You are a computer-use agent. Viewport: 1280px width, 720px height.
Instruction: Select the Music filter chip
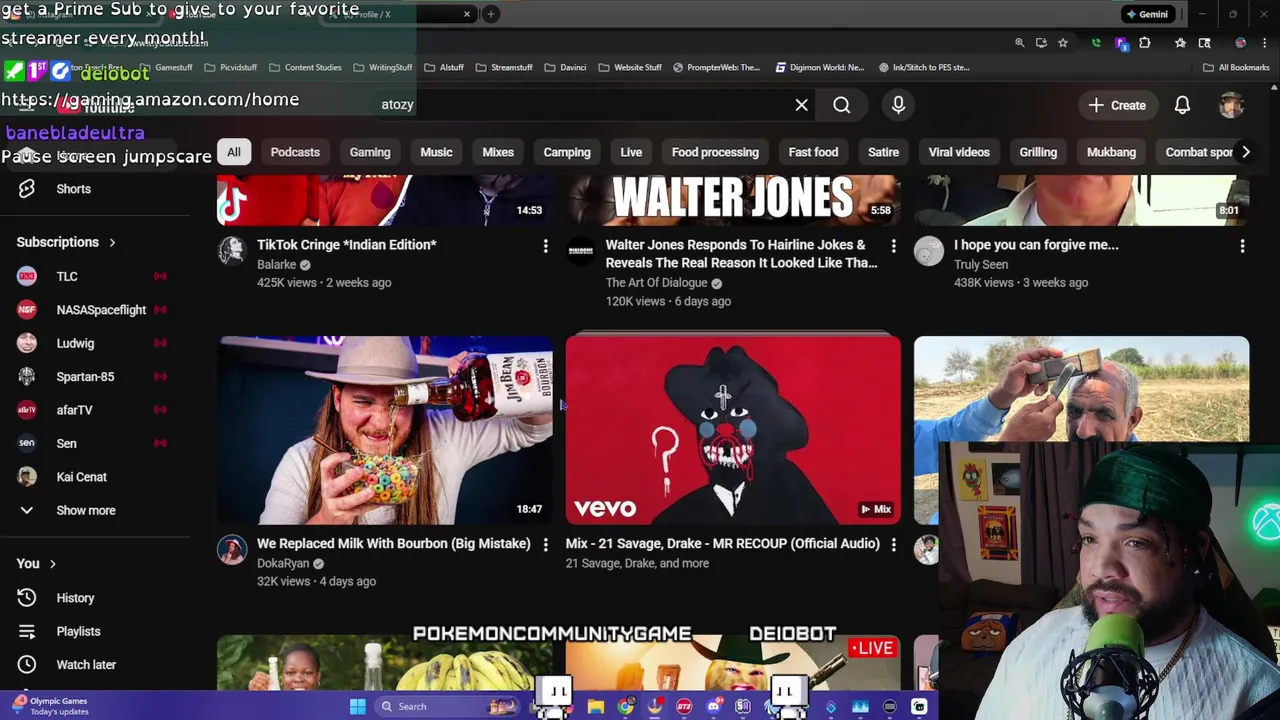(436, 152)
